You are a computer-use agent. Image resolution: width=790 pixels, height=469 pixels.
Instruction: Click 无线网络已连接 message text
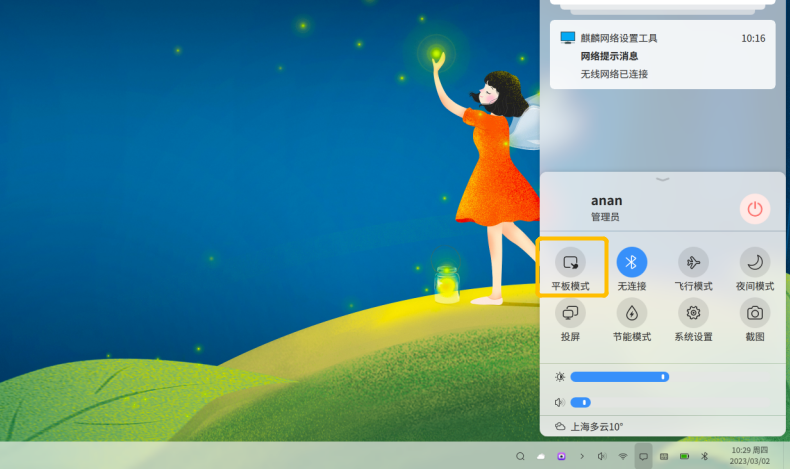pyautogui.click(x=614, y=74)
